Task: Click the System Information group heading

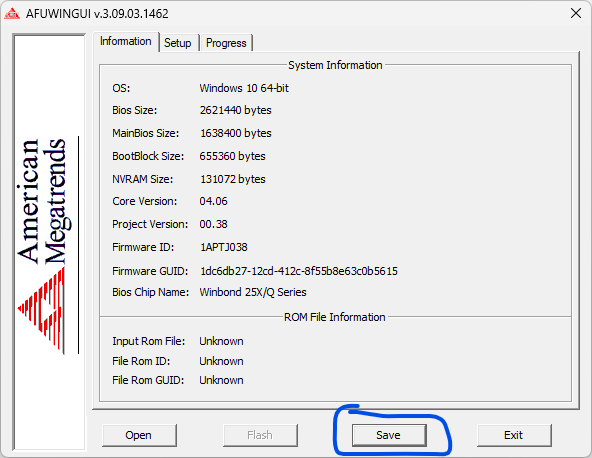Action: (335, 65)
